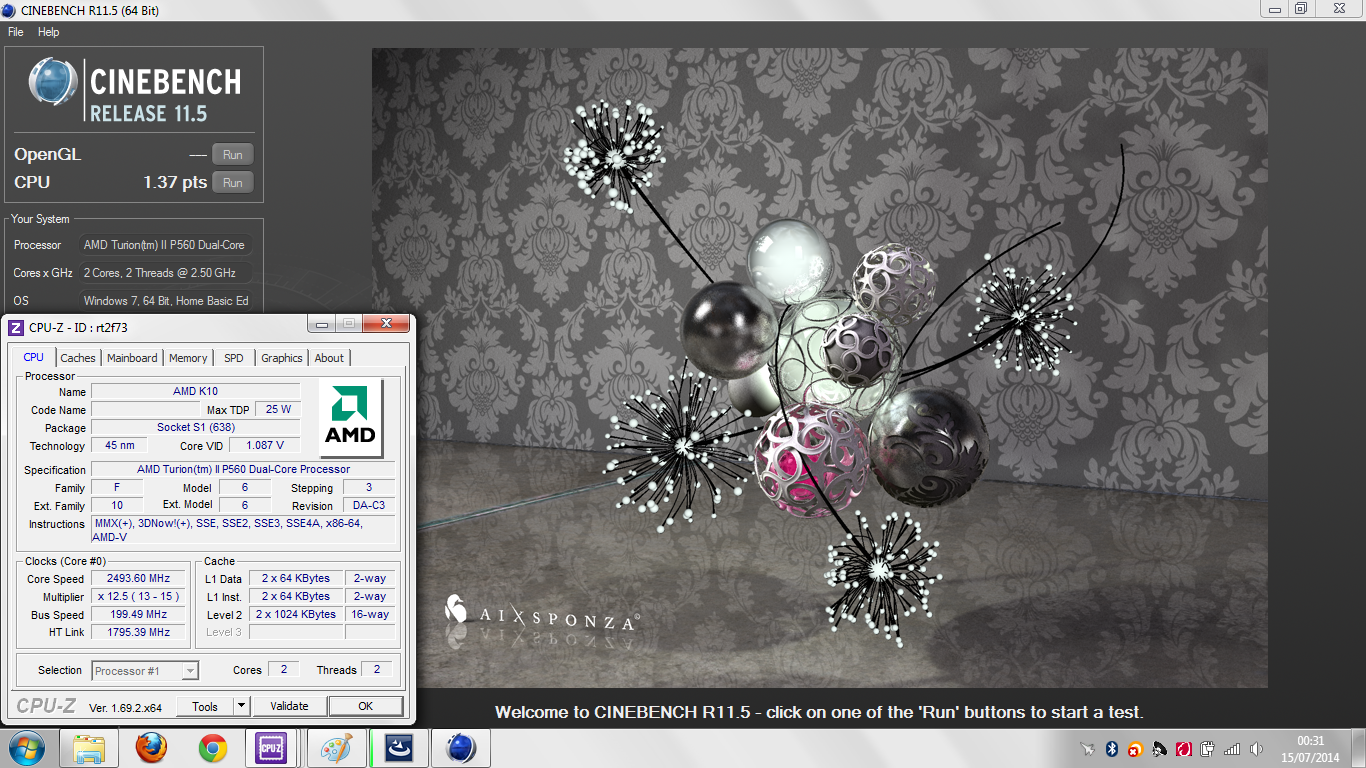Screen dimensions: 1366x768
Task: Click the taskbar clock showing 00:31
Action: [x=1310, y=748]
